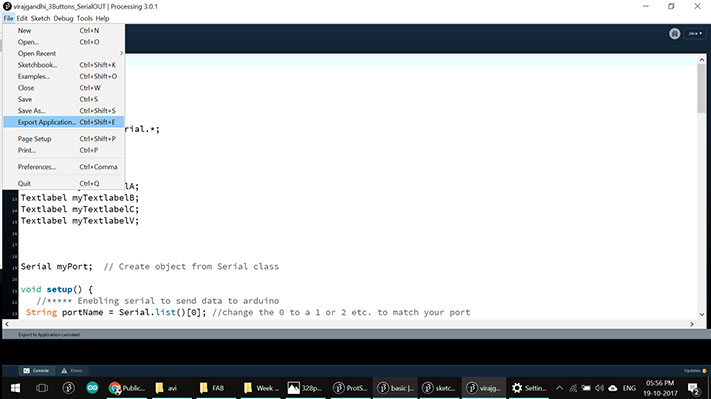Switch to the Errors tab

click(x=72, y=370)
